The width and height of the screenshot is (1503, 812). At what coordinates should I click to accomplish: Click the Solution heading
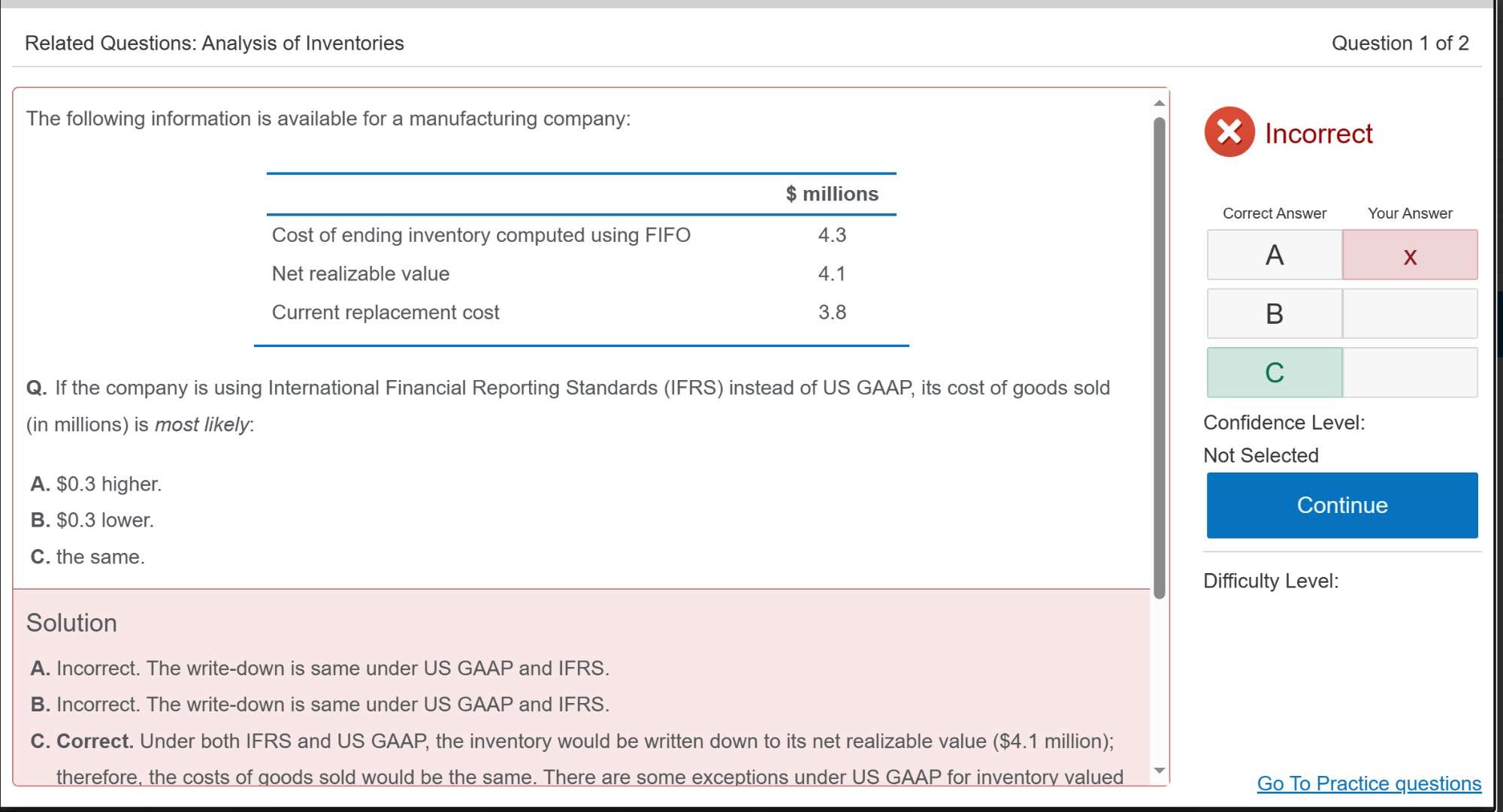[x=71, y=623]
